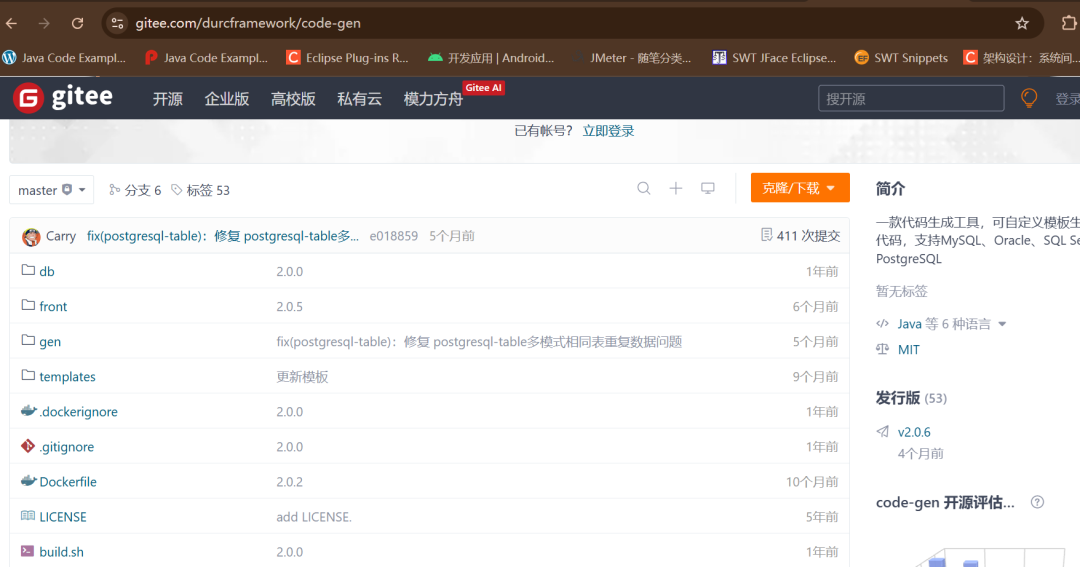This screenshot has height=567, width=1080.
Task: Click 发行版 (53) heading
Action: pos(911,398)
